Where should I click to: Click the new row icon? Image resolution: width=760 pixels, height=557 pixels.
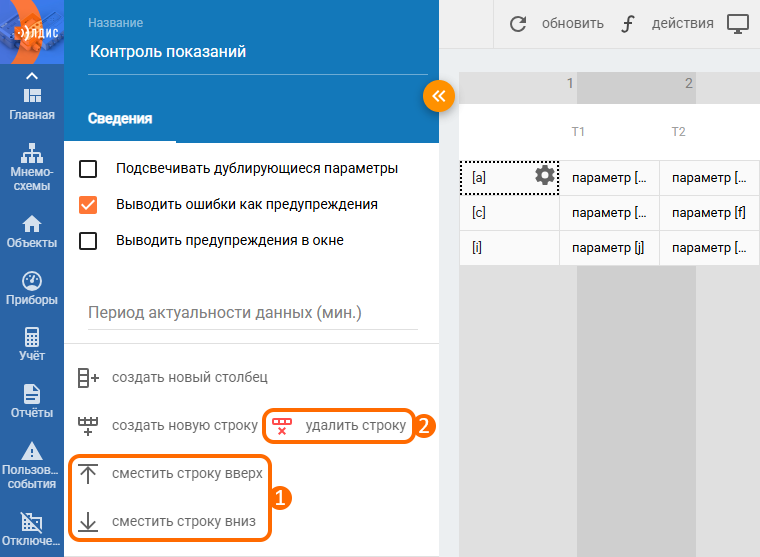tap(88, 426)
